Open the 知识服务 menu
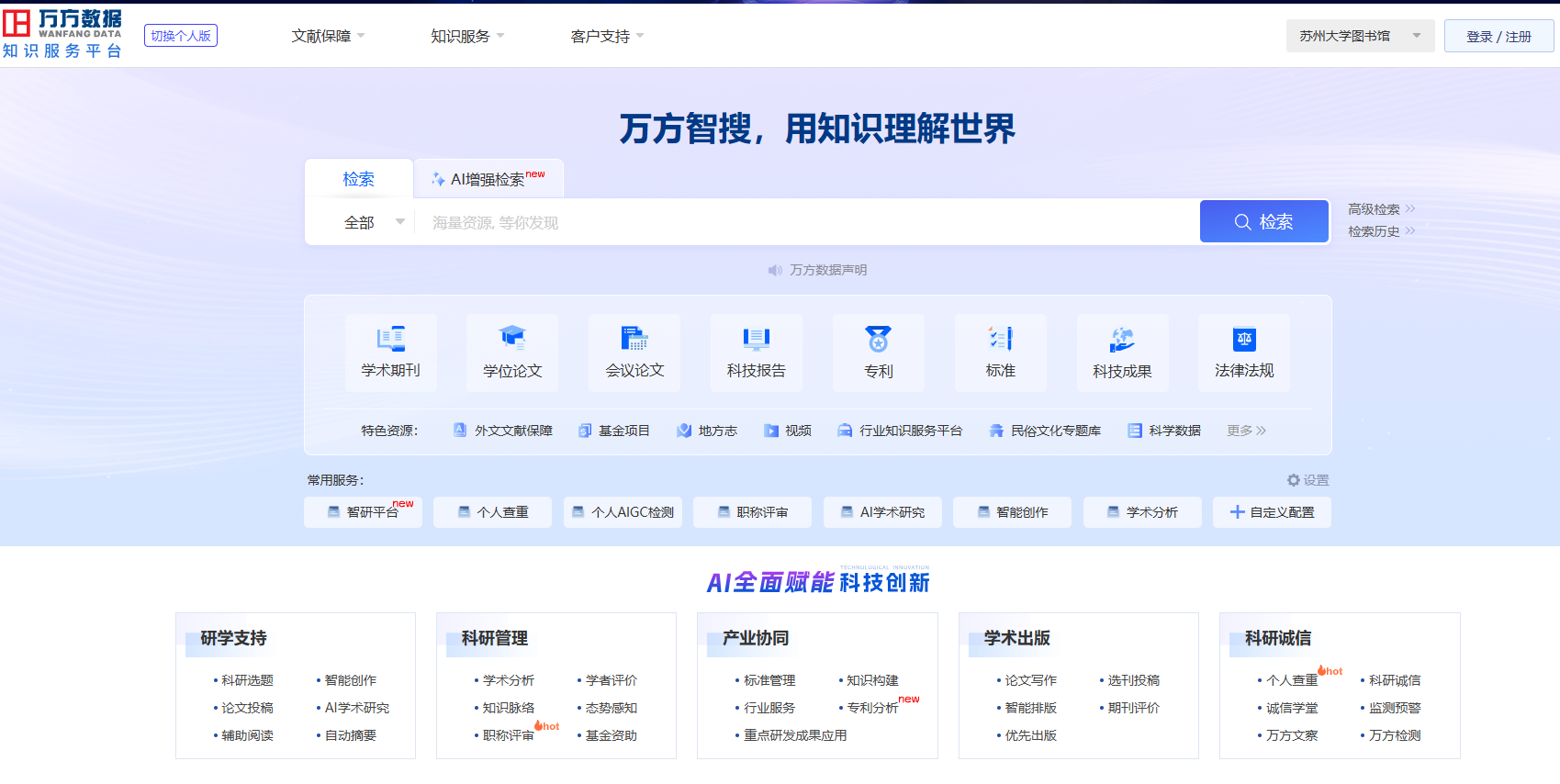 click(x=467, y=36)
